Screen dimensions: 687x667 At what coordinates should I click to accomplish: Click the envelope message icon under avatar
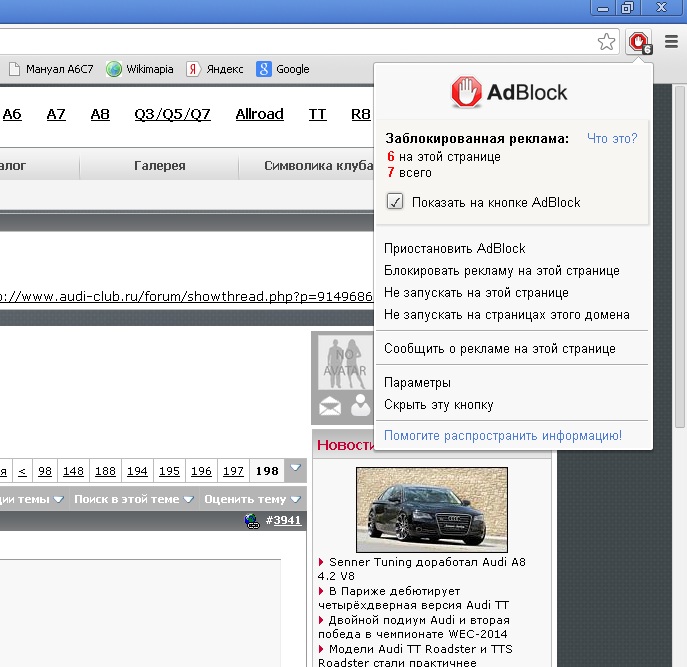330,407
